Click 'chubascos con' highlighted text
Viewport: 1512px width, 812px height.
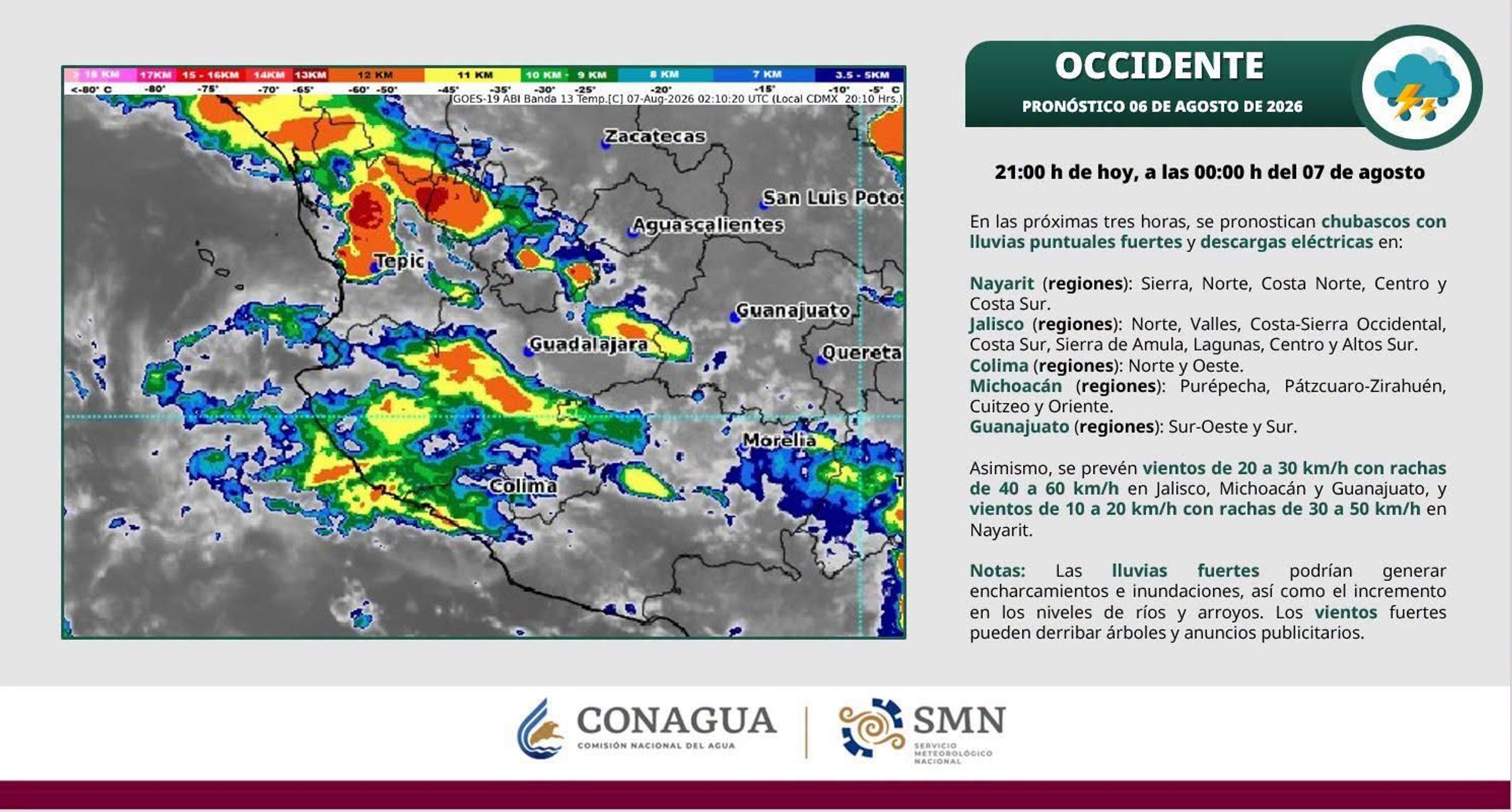(x=1384, y=221)
